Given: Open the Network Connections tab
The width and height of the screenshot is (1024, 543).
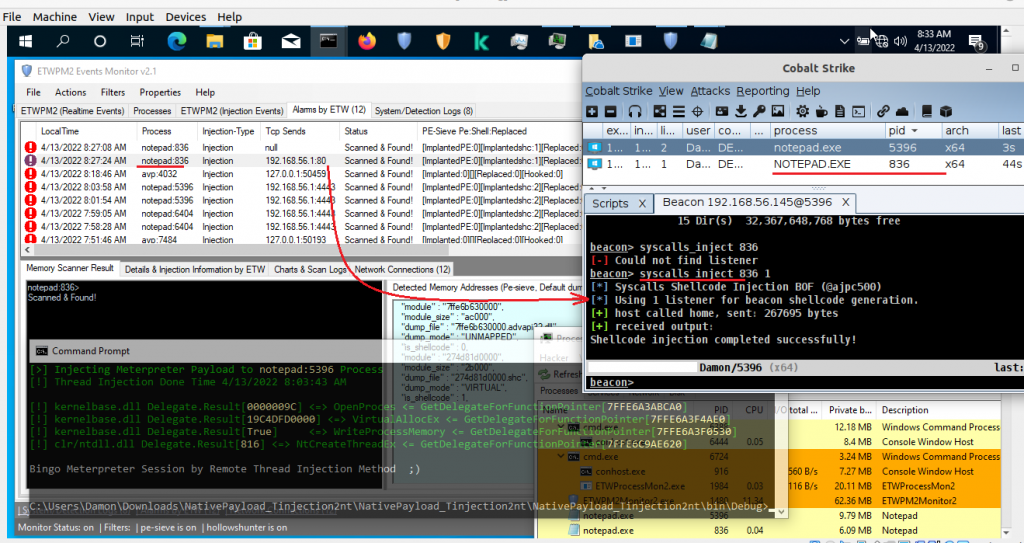Looking at the screenshot, I should pyautogui.click(x=403, y=269).
